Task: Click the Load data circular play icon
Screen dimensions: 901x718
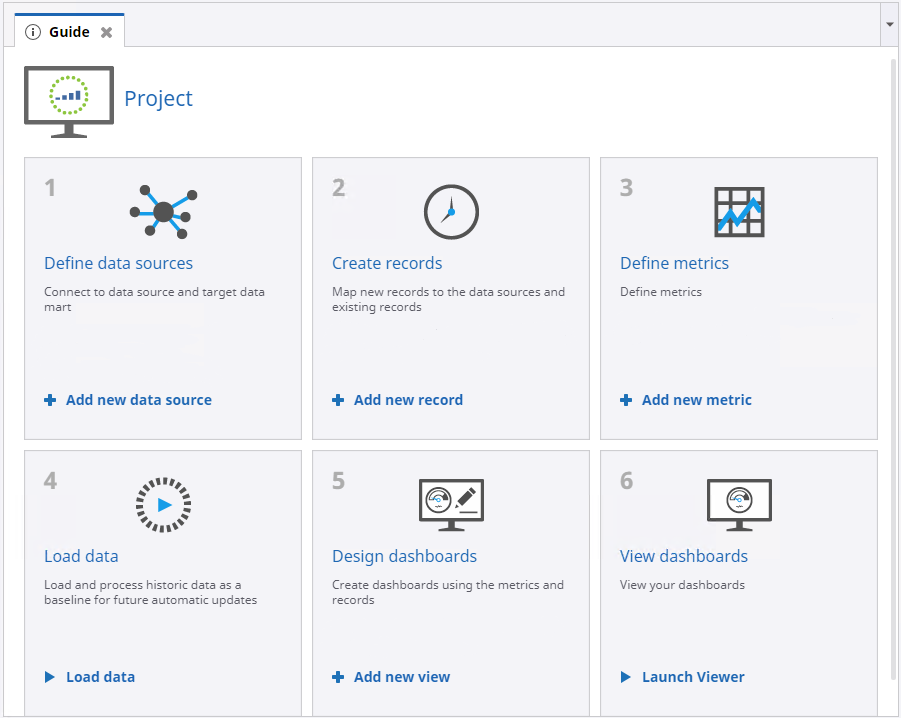Action: click(164, 504)
